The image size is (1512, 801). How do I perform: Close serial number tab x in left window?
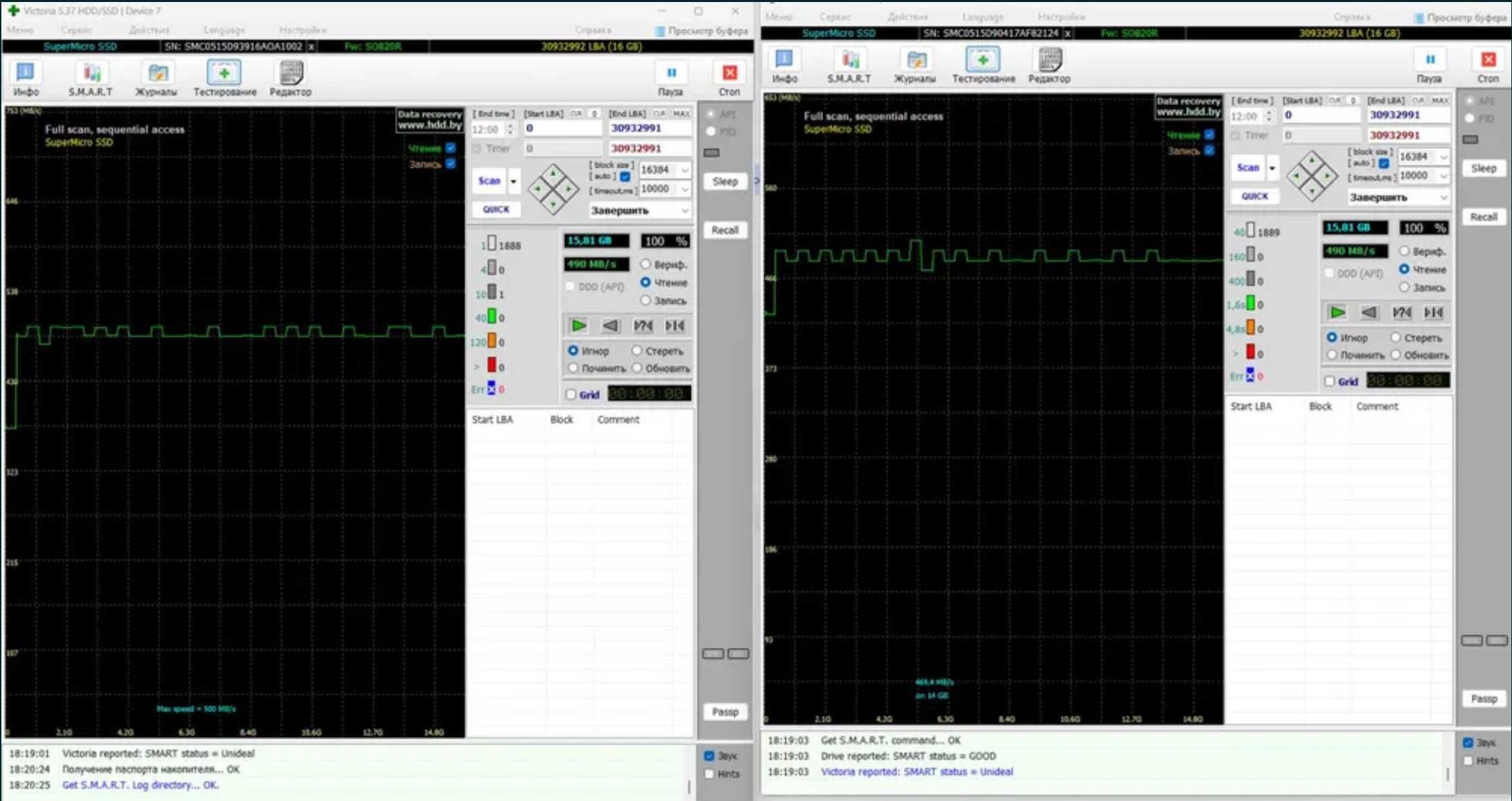tap(311, 47)
